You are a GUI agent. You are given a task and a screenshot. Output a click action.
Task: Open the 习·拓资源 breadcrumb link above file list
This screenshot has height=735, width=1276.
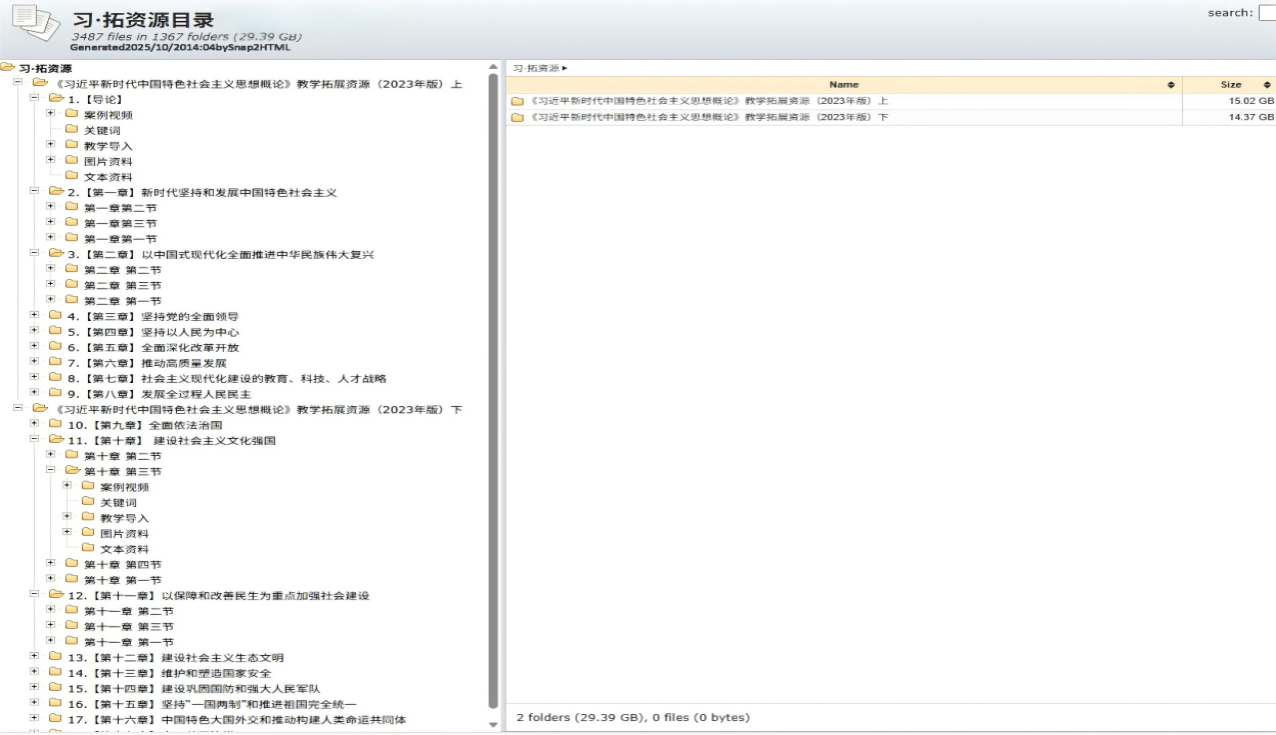pyautogui.click(x=536, y=68)
